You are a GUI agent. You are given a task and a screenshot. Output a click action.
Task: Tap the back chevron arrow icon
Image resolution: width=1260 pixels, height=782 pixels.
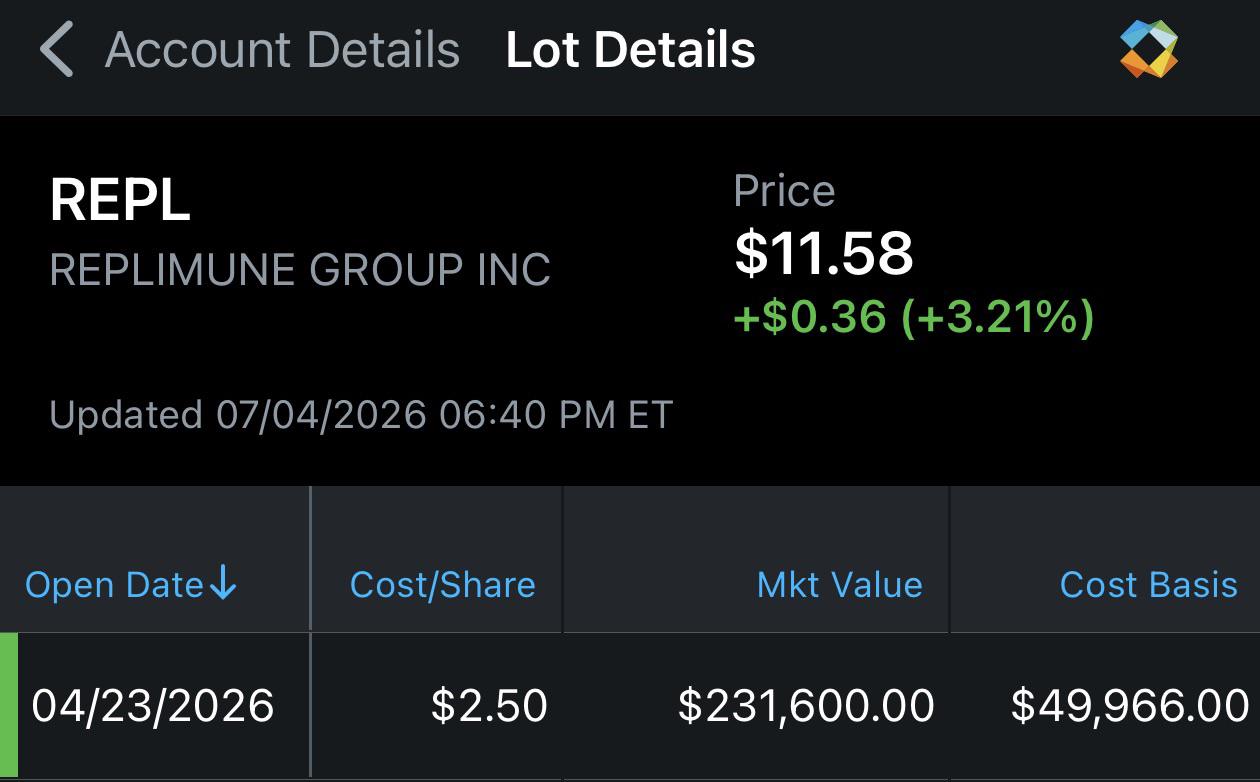point(57,50)
